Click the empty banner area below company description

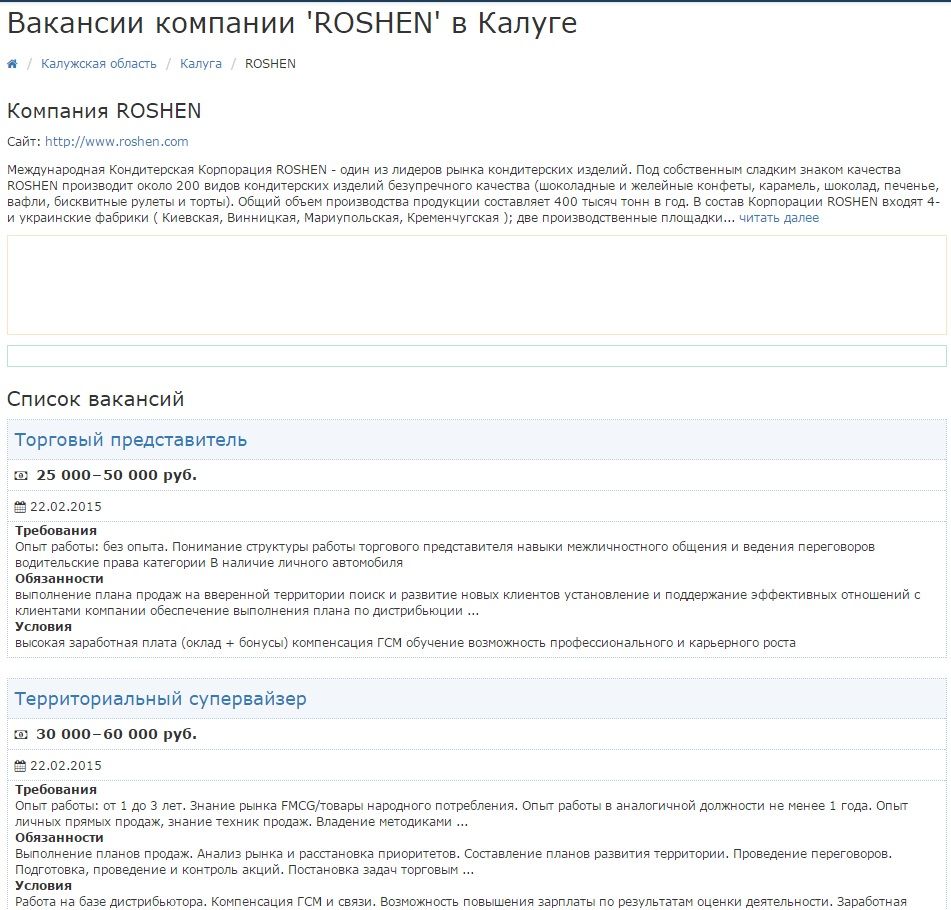(475, 290)
